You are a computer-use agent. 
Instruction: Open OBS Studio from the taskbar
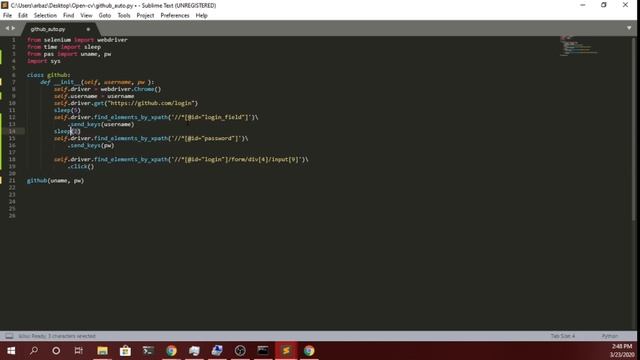(x=240, y=351)
